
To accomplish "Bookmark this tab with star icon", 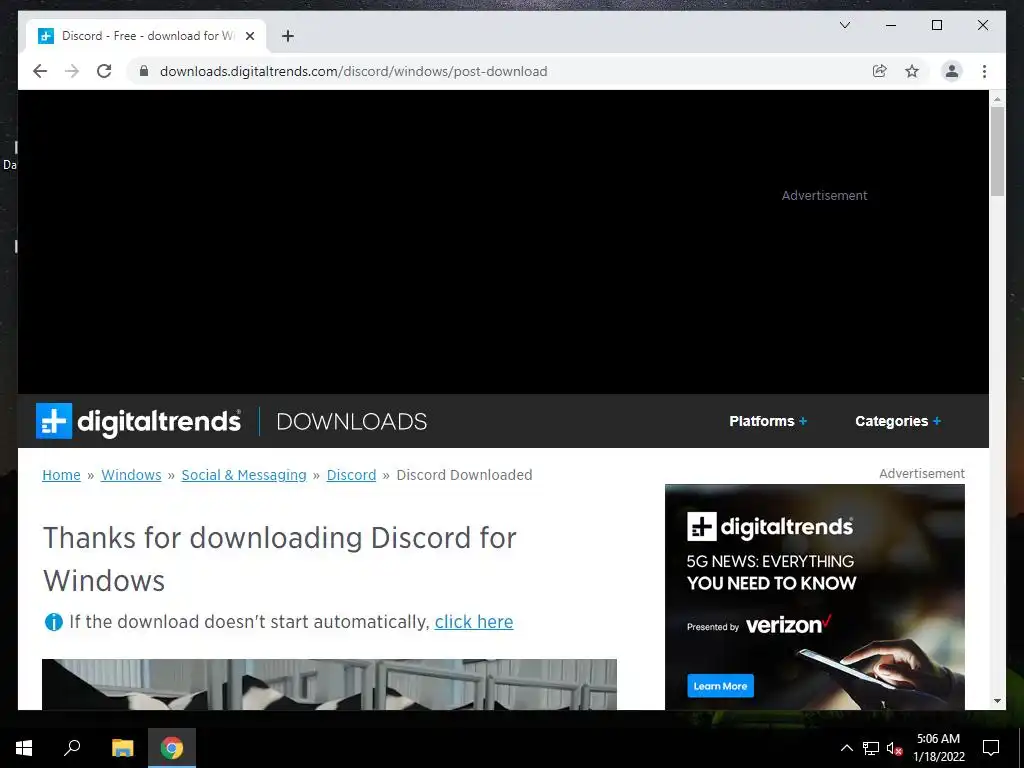I will pos(912,71).
